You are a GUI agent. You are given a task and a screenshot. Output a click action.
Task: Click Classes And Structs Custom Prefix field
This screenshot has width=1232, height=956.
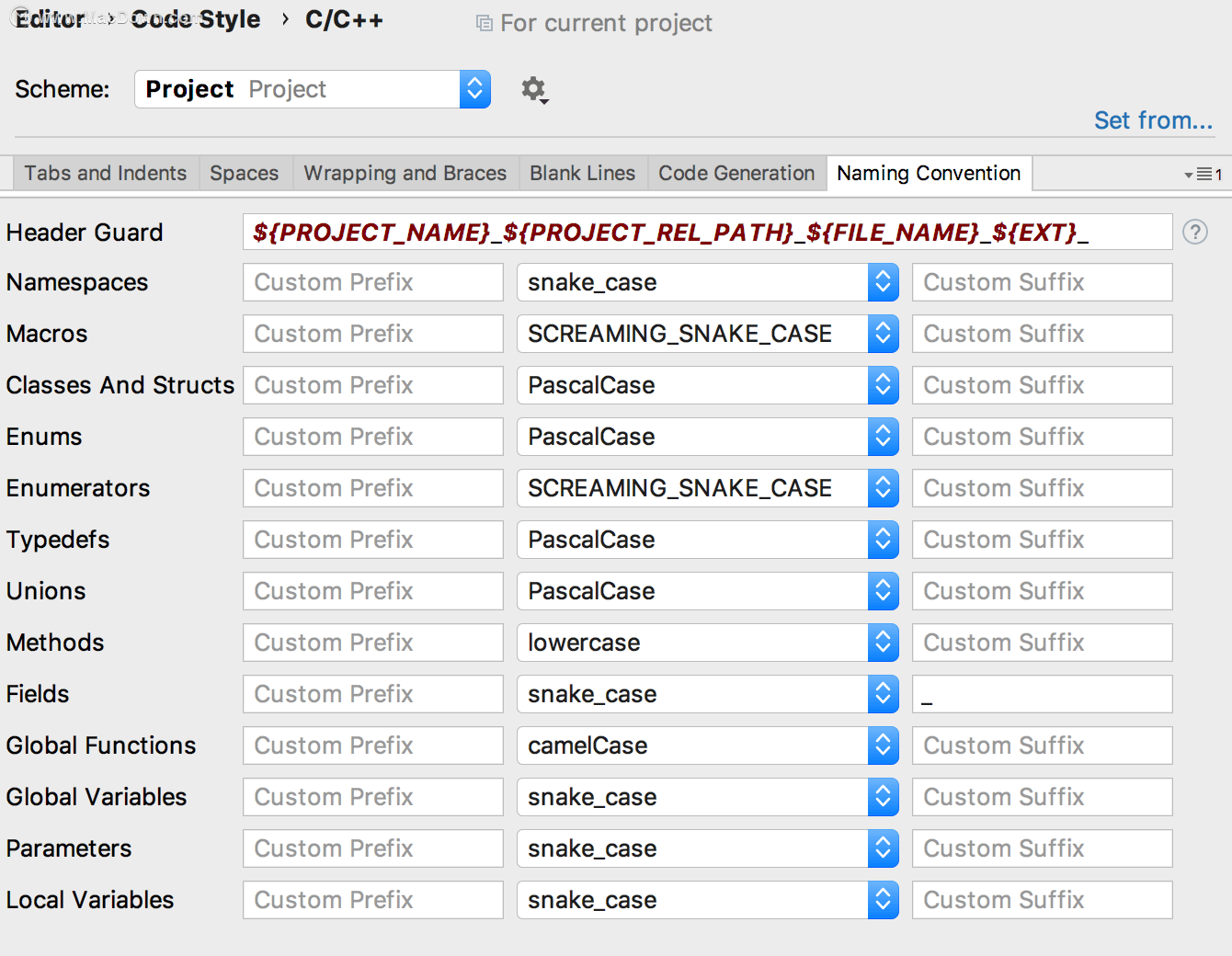coord(373,385)
